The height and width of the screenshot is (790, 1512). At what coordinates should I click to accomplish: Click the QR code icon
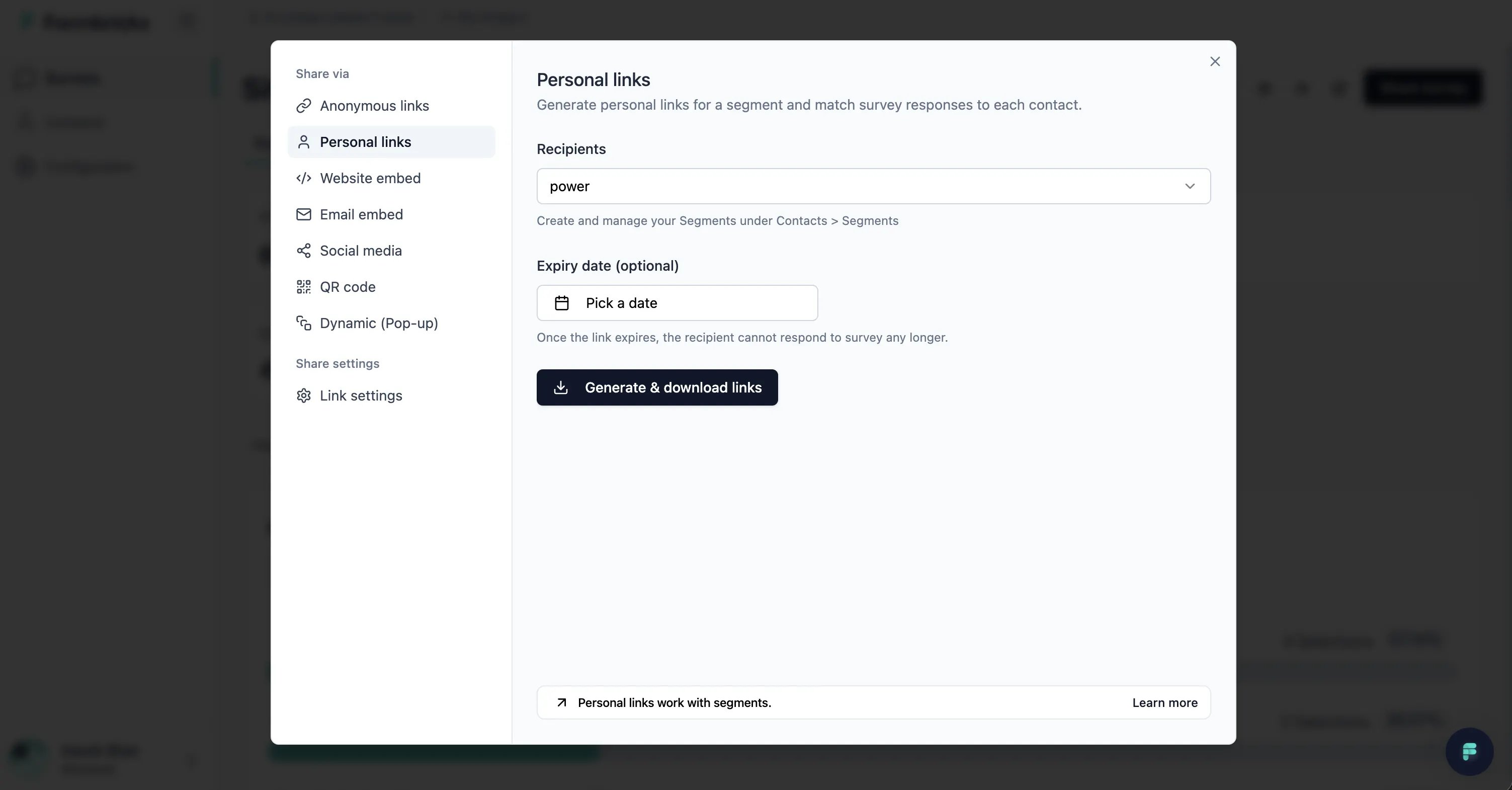coord(303,287)
